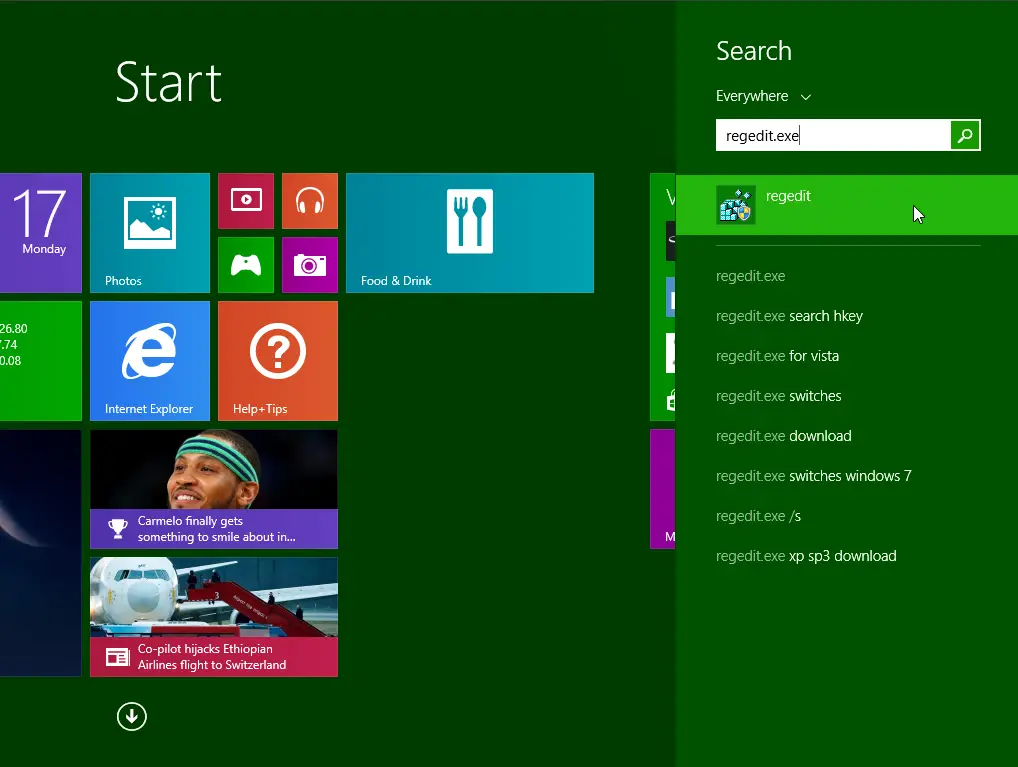This screenshot has height=767, width=1018.
Task: Select the plain regedit.exe suggestion
Action: coord(751,276)
